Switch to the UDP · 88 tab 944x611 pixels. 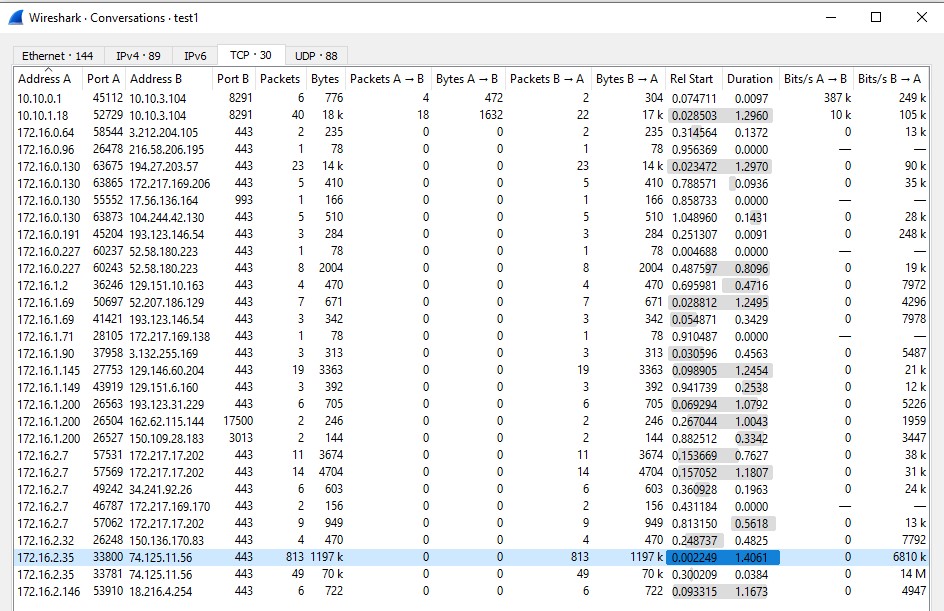[316, 56]
